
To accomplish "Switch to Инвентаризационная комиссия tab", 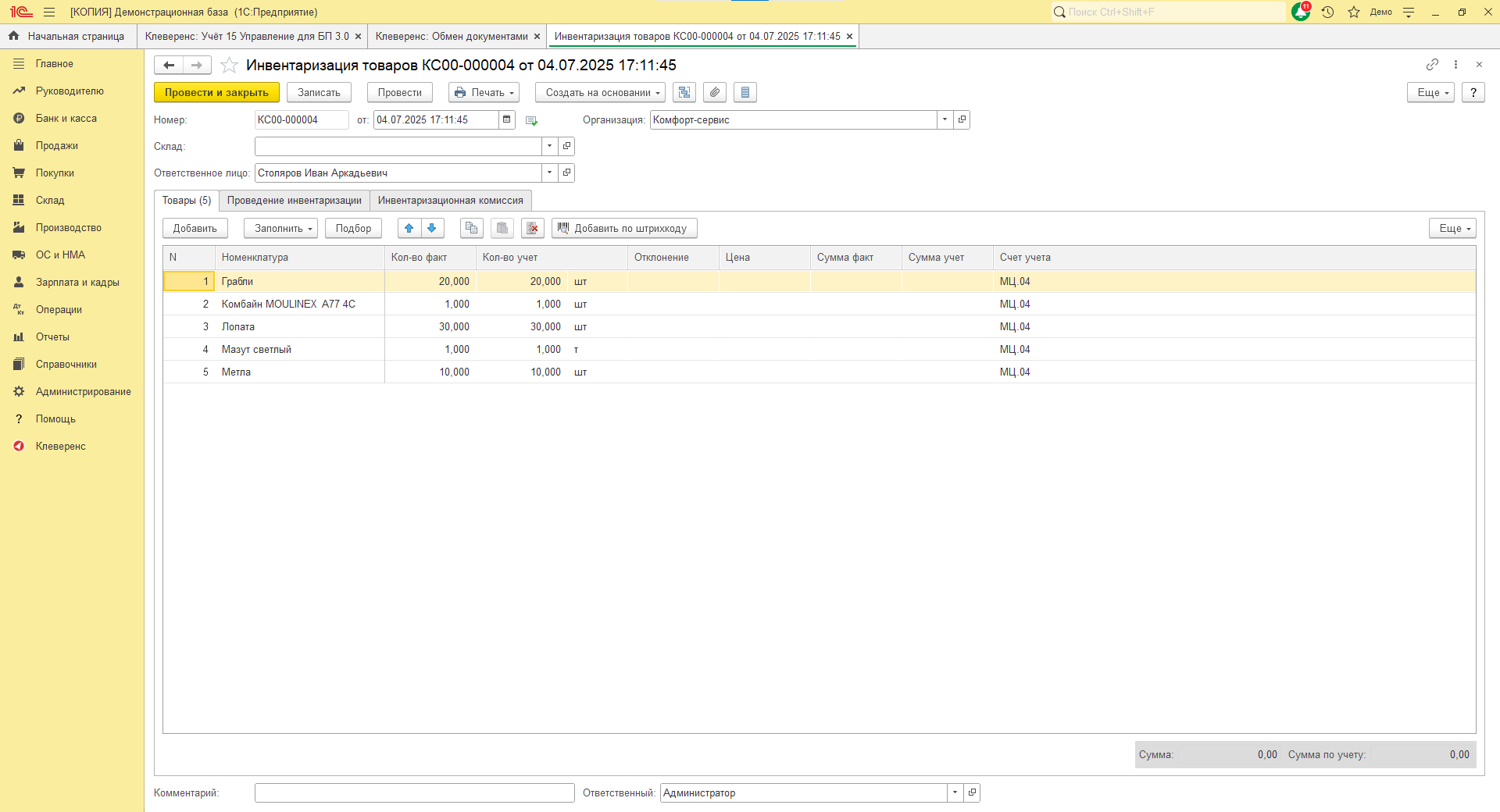I will tap(451, 201).
